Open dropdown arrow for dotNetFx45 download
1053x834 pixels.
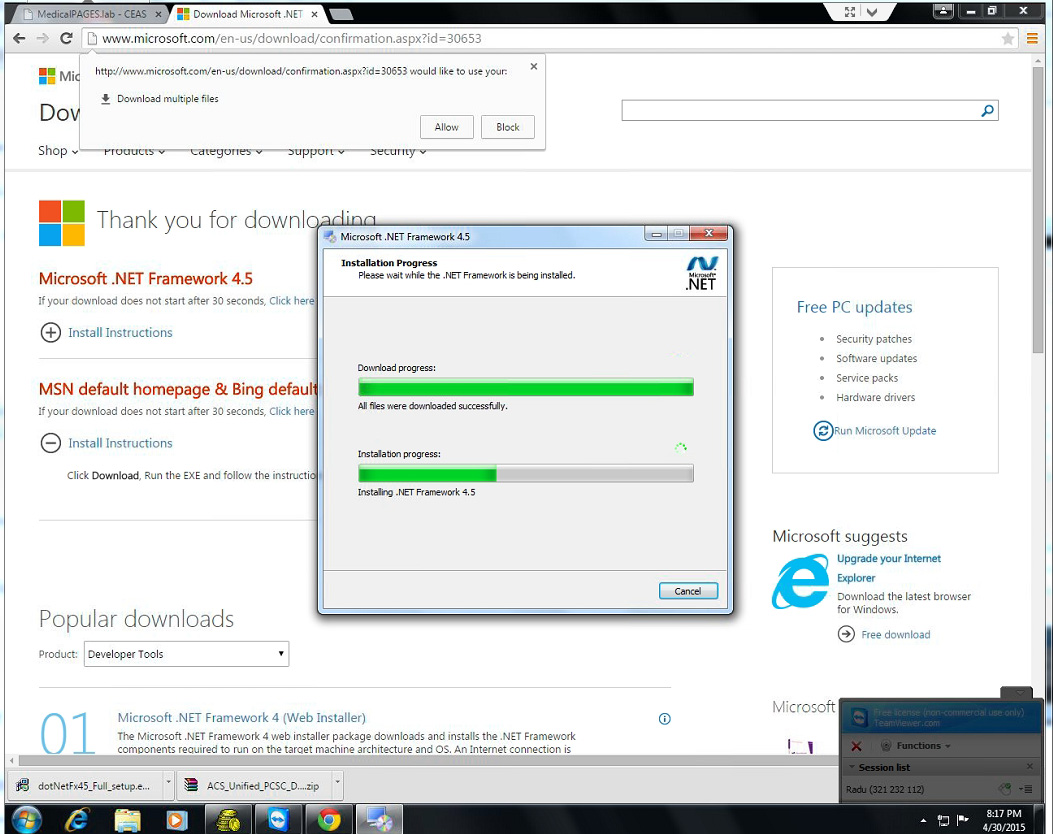click(169, 784)
